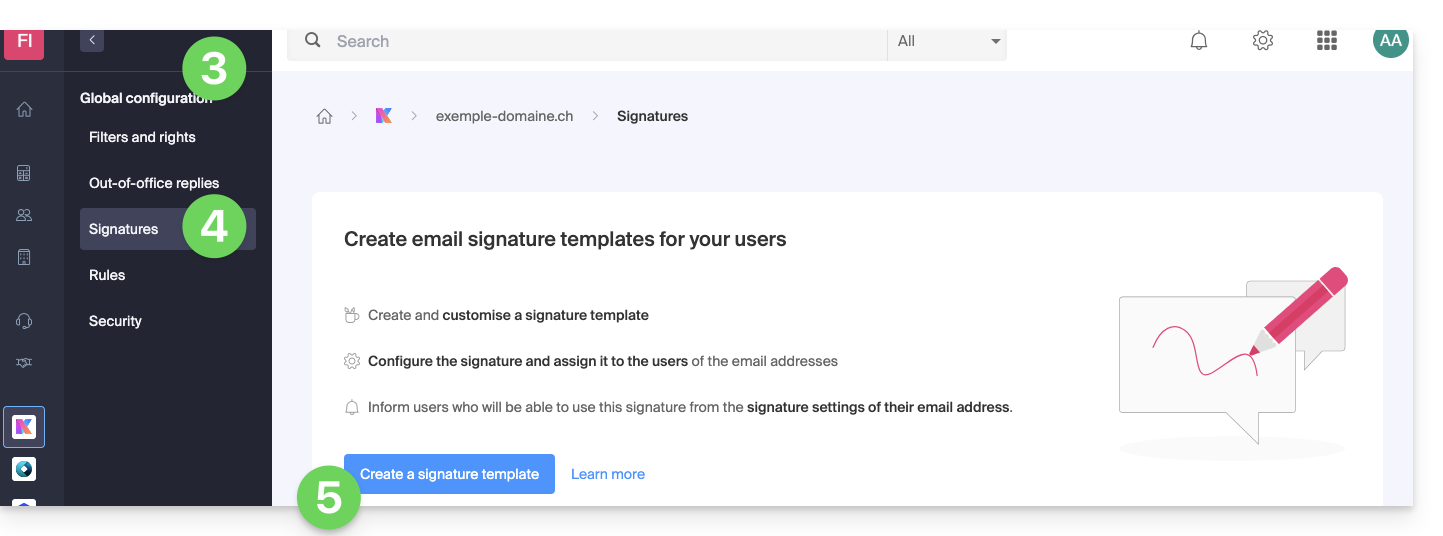Click the headset support icon

[24, 321]
